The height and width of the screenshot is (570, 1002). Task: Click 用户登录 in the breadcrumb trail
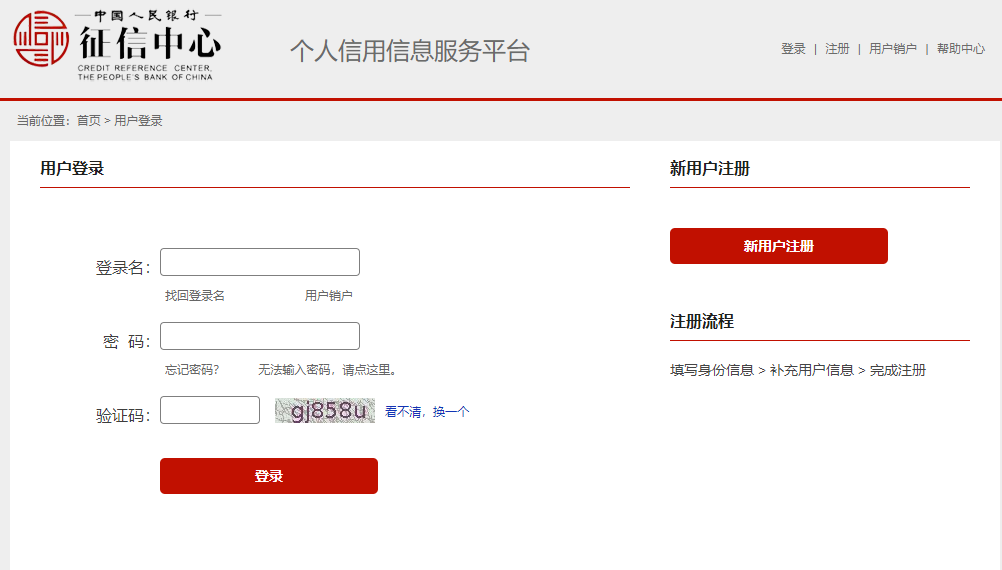(x=138, y=121)
